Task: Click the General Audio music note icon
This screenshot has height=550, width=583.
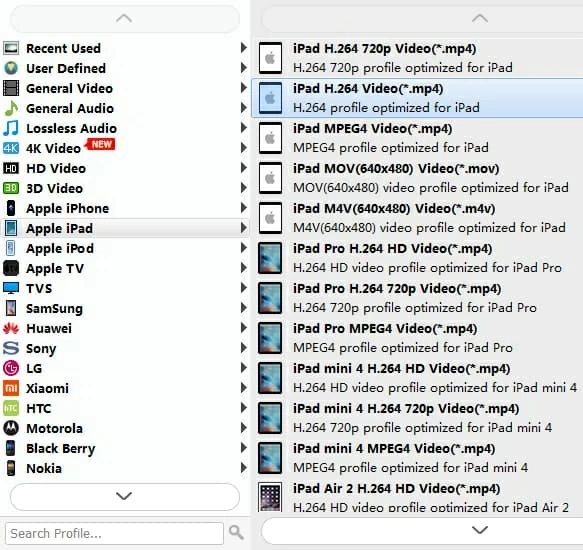Action: [11, 109]
